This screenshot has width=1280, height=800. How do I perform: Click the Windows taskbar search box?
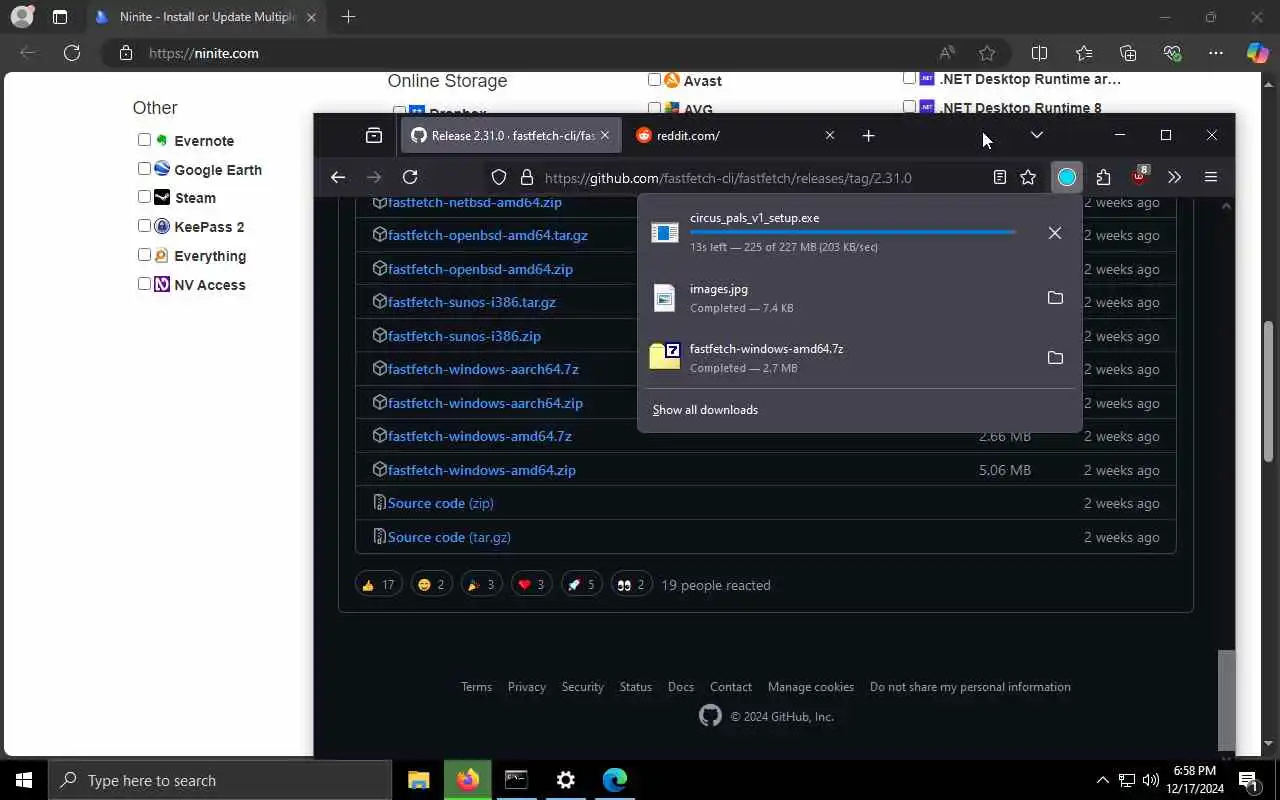click(220, 780)
